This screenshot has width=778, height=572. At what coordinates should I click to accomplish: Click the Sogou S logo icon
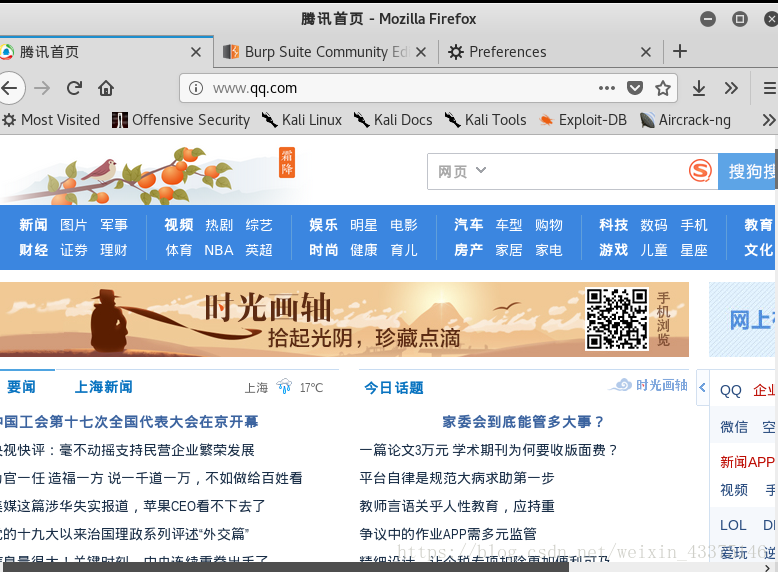click(x=700, y=172)
